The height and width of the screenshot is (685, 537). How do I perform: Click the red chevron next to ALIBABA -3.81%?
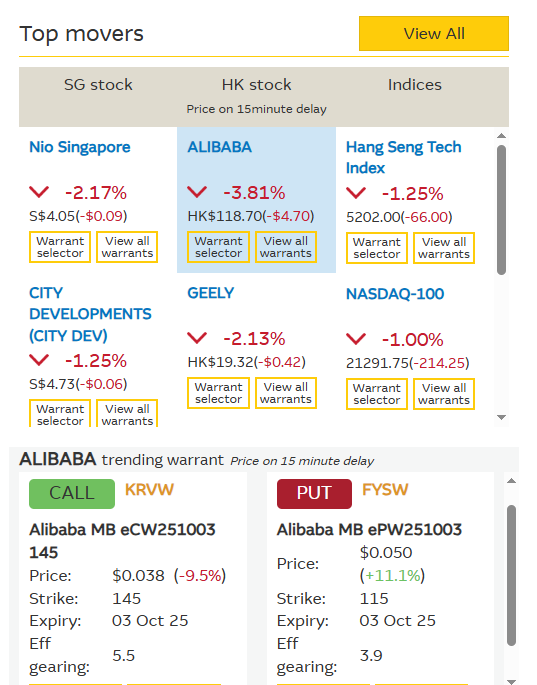(197, 192)
